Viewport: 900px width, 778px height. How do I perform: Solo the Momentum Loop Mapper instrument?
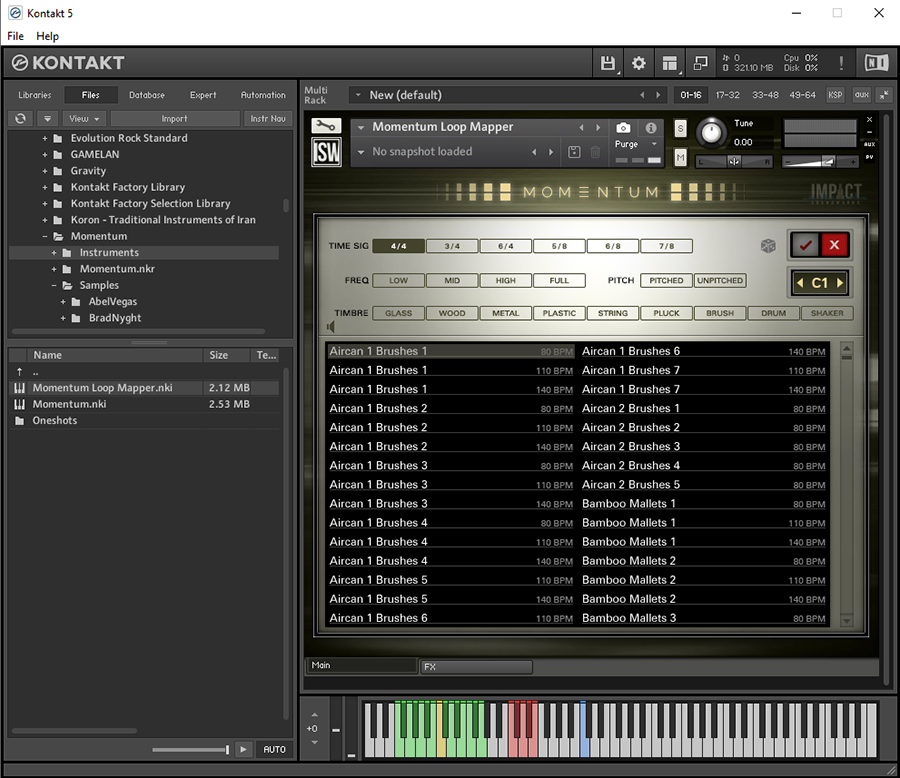[680, 128]
